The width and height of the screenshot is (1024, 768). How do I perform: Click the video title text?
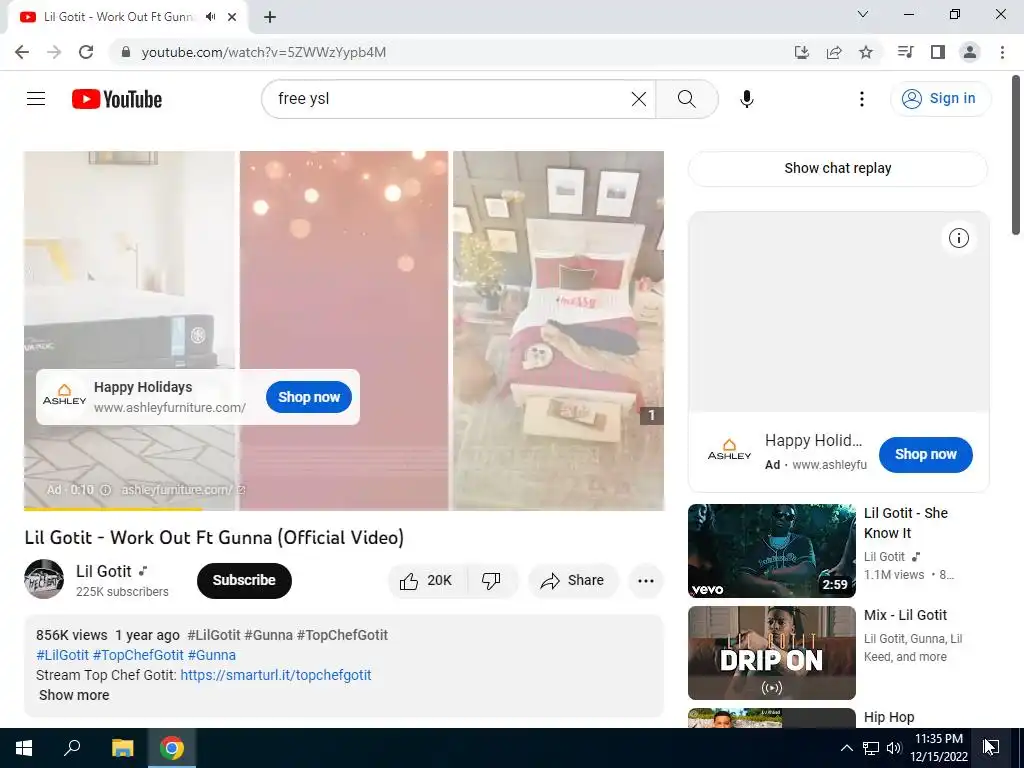tap(214, 538)
